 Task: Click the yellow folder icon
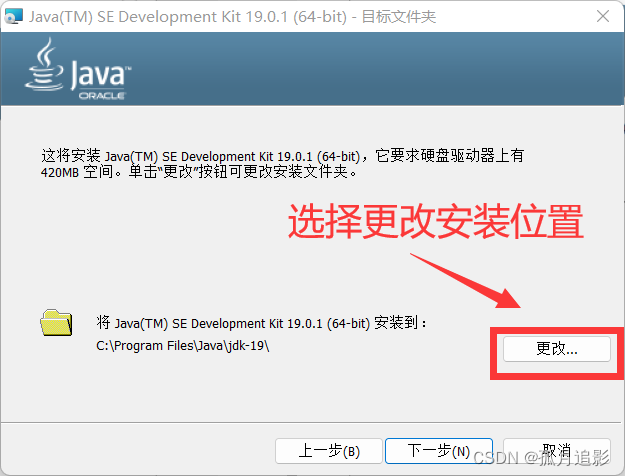tap(56, 323)
